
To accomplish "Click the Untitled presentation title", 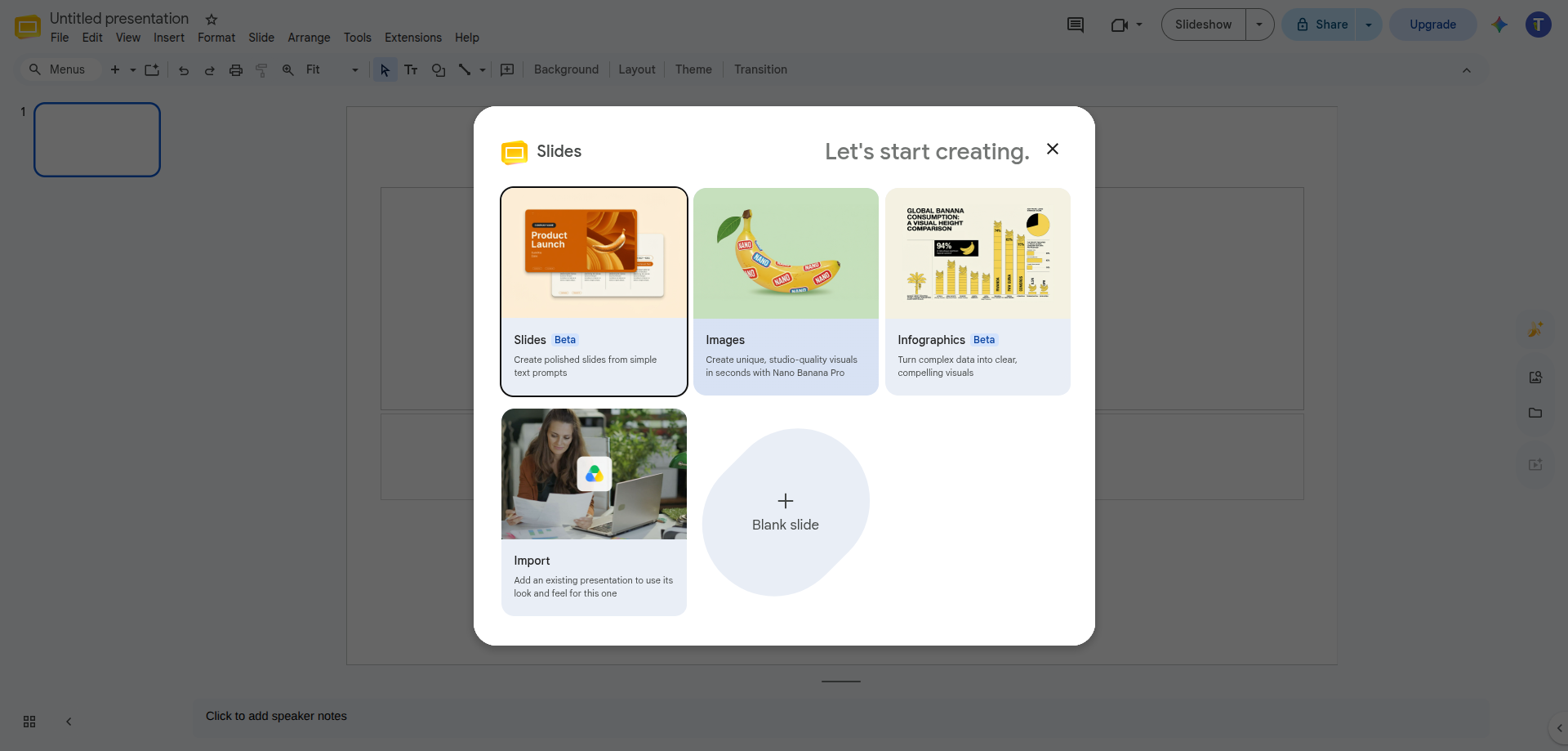I will pos(119,18).
